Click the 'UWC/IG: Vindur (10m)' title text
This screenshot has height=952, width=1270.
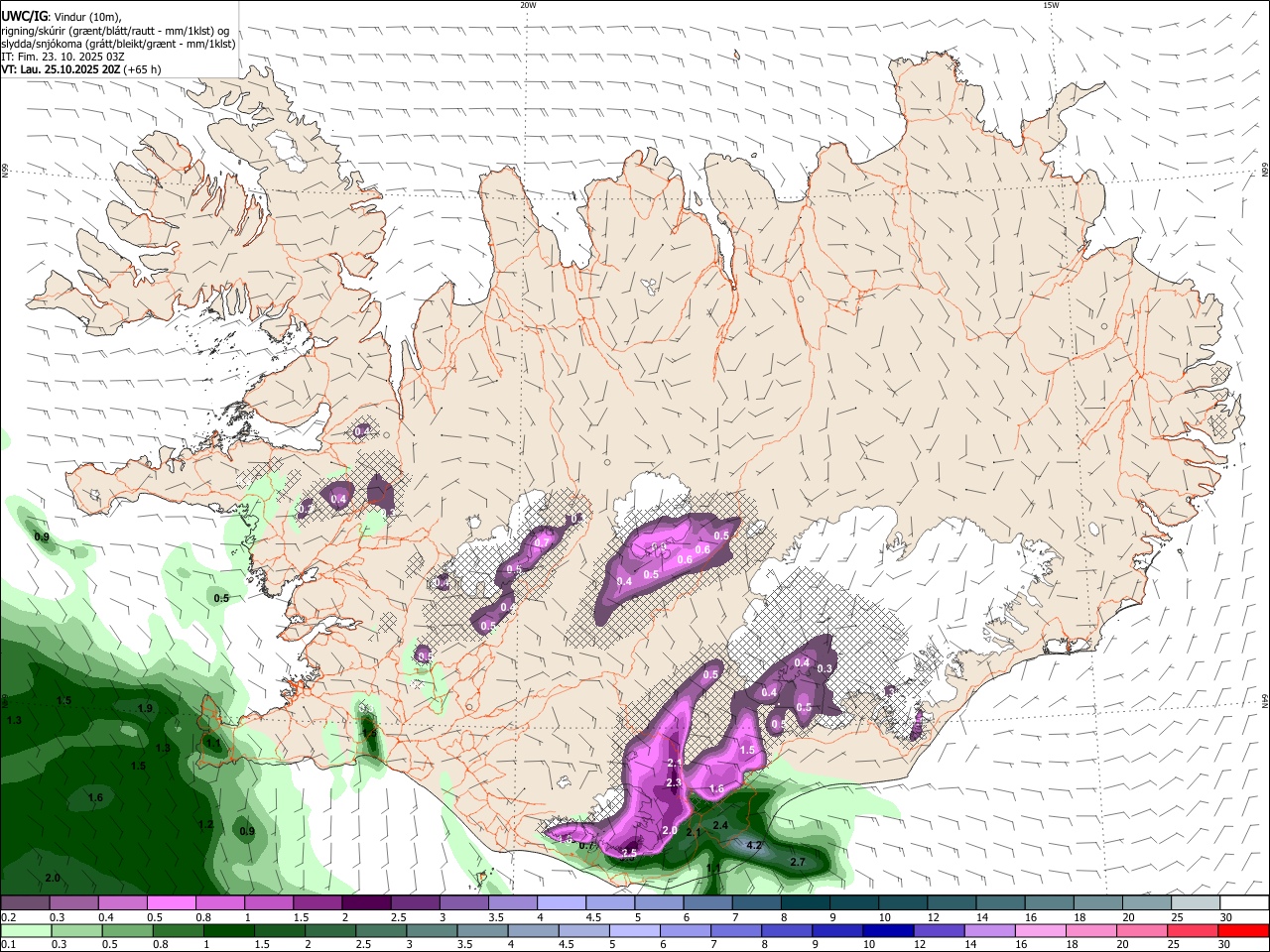(62, 16)
